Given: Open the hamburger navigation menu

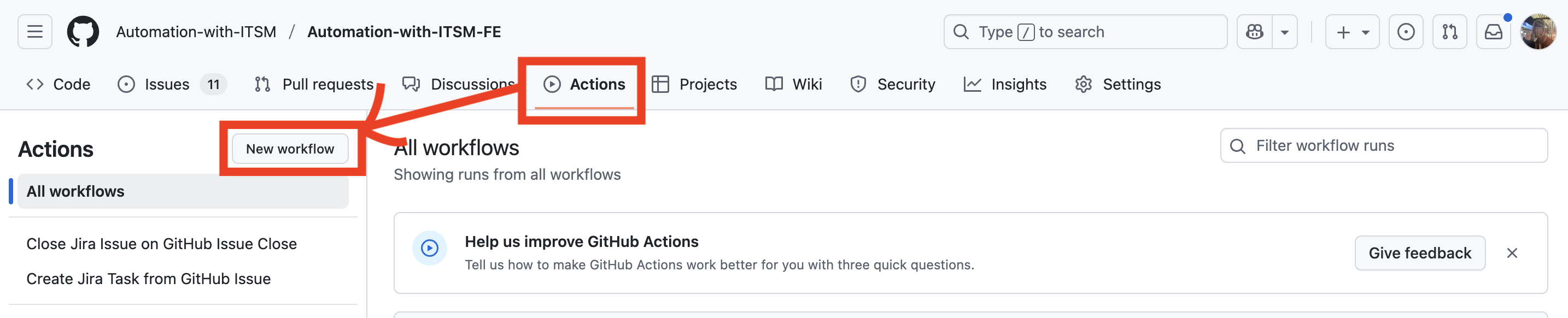Looking at the screenshot, I should point(34,32).
